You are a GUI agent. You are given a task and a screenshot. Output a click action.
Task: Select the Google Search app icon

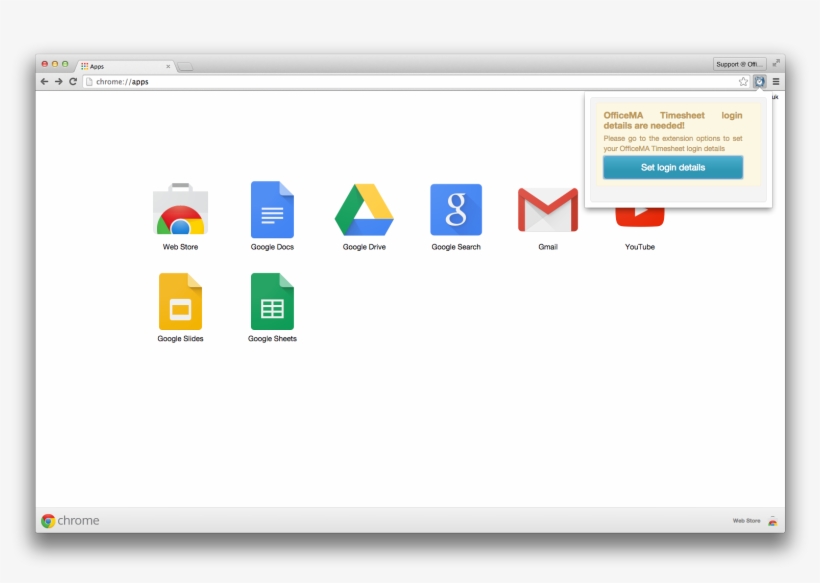[455, 208]
